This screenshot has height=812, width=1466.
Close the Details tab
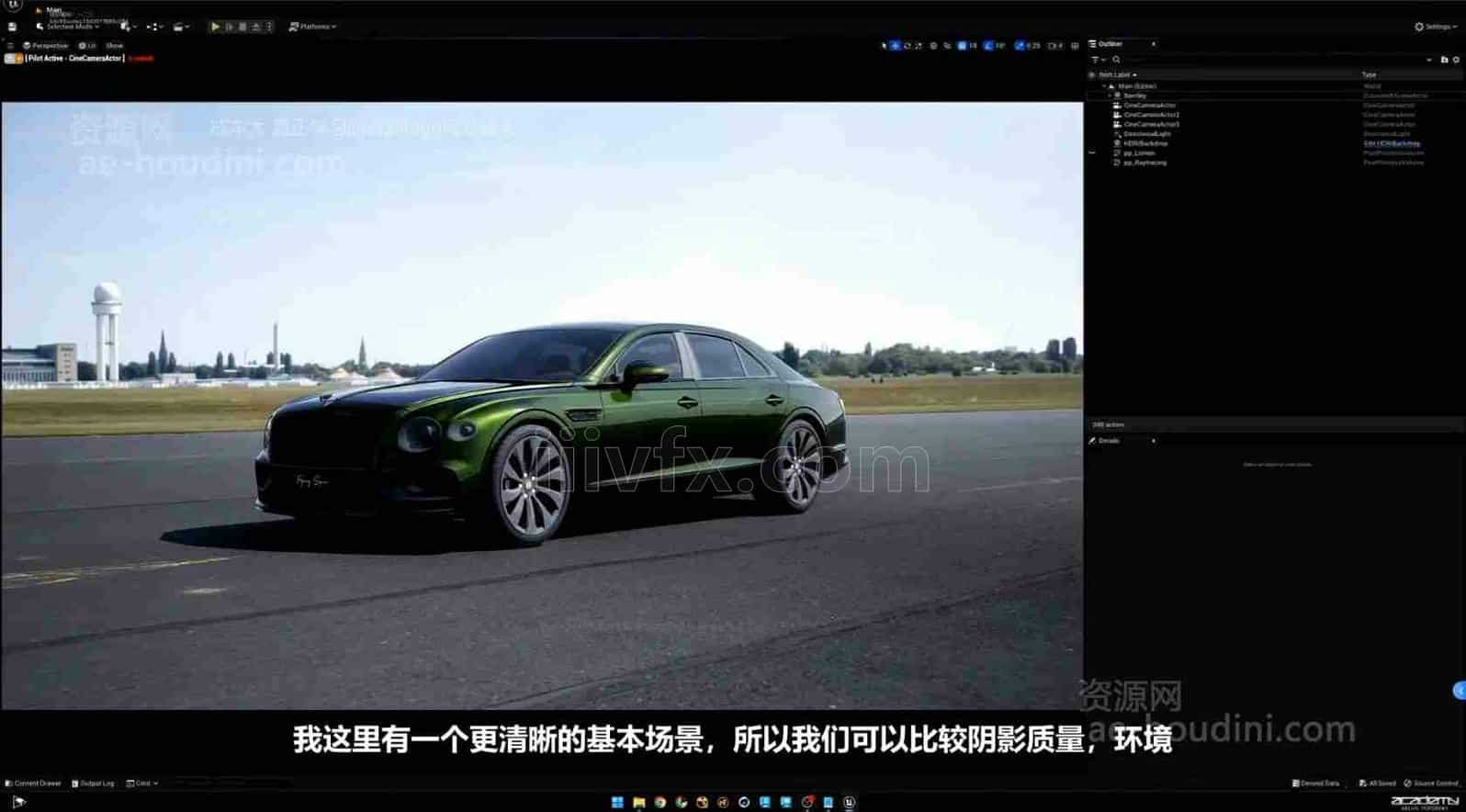1154,441
